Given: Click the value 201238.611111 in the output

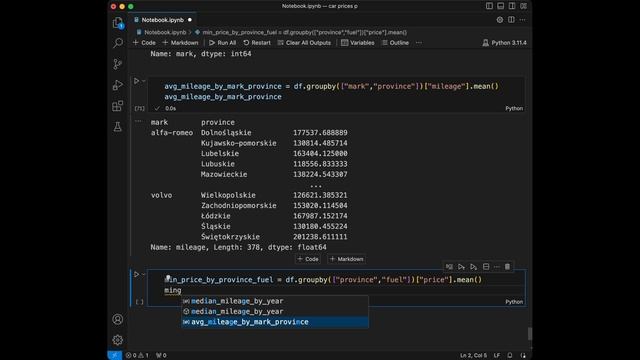Looking at the screenshot, I should click(x=320, y=237).
